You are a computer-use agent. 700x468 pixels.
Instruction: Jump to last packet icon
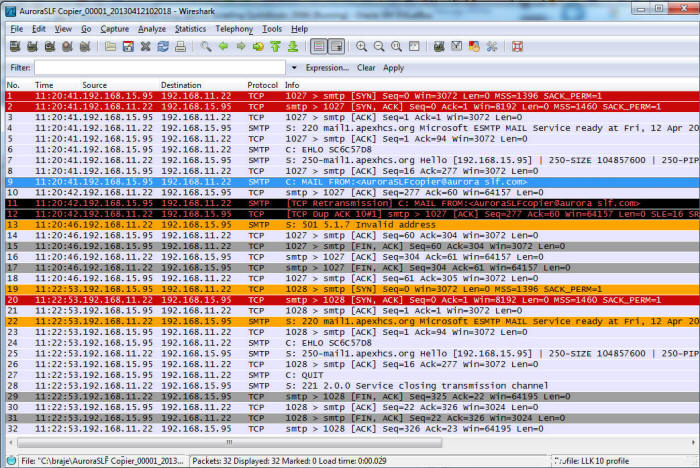pyautogui.click(x=293, y=46)
